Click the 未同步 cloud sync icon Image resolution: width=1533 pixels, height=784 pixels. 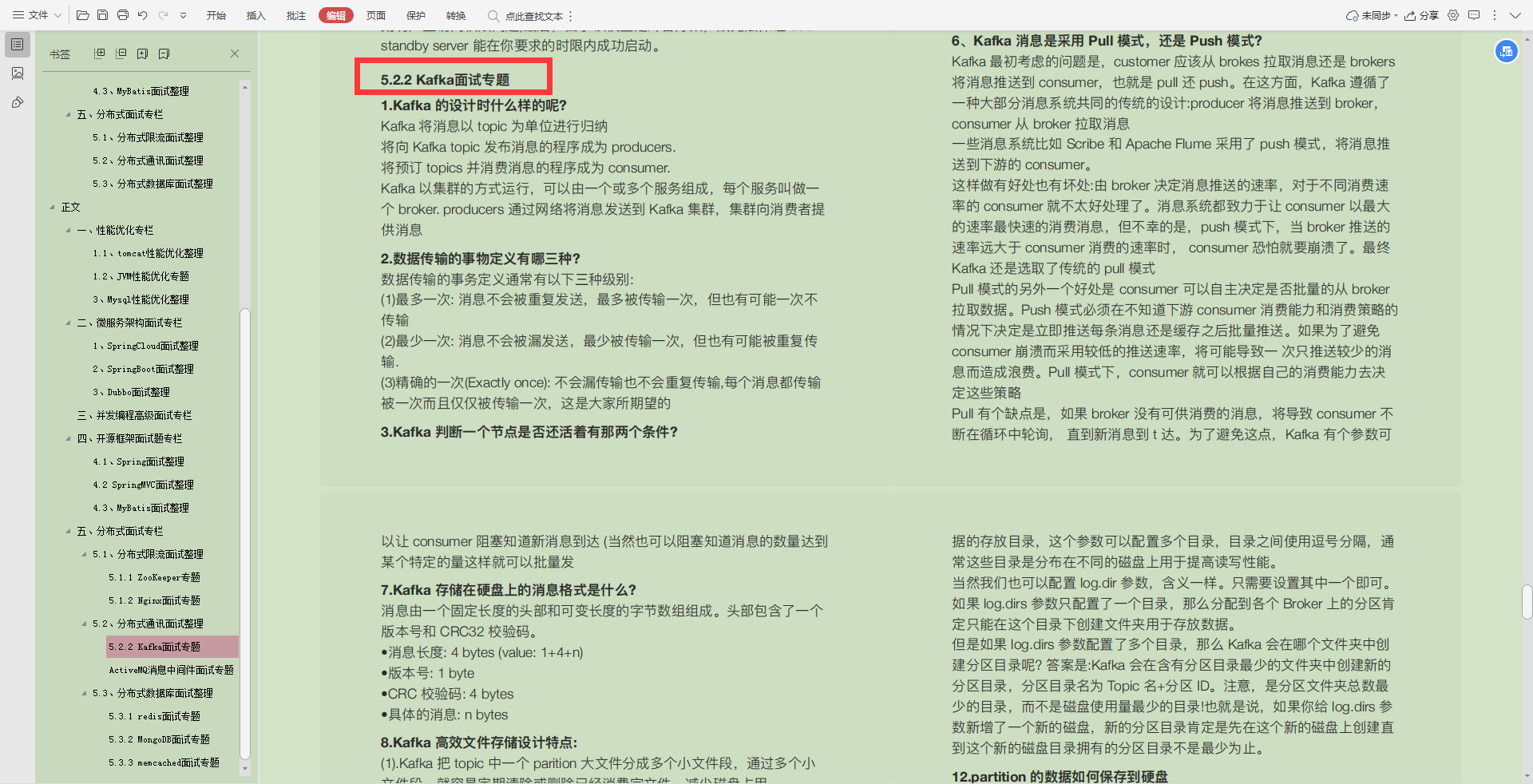1353,15
